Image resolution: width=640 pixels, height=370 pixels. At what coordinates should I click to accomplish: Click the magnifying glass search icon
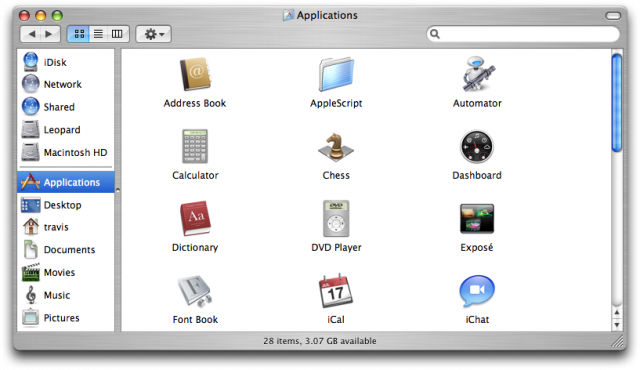435,34
